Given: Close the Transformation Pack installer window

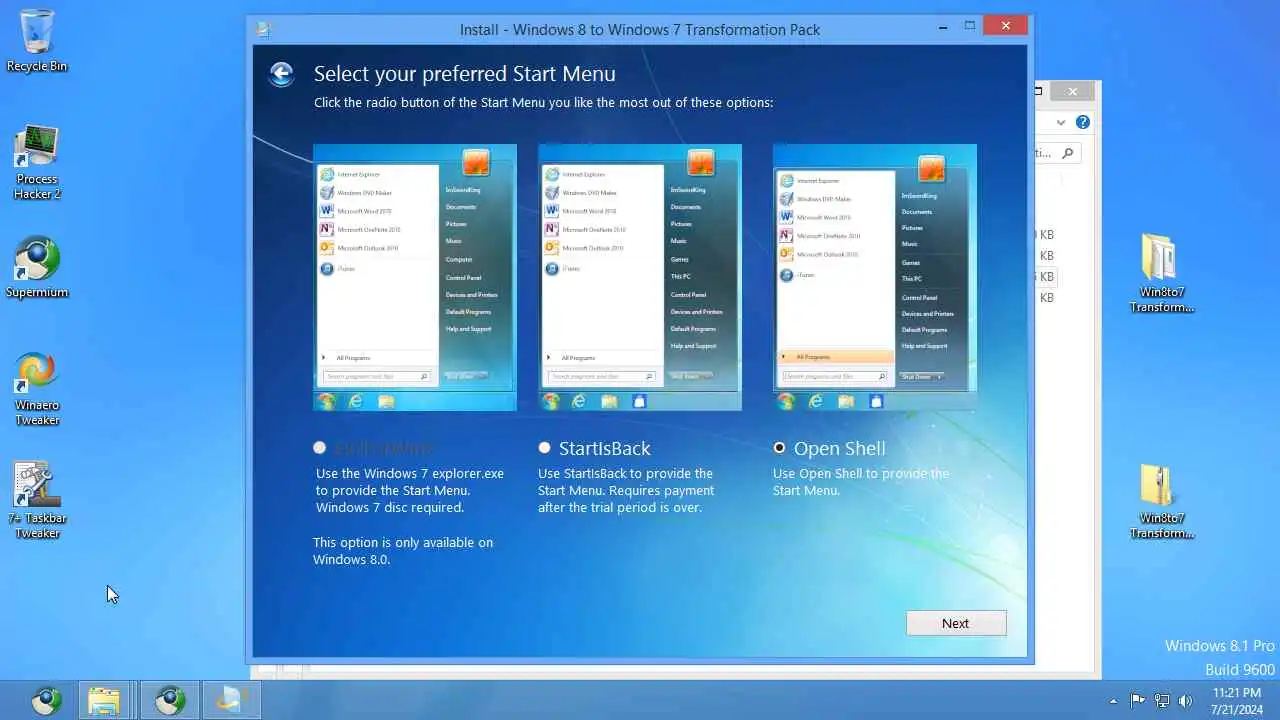Looking at the screenshot, I should pos(1005,26).
